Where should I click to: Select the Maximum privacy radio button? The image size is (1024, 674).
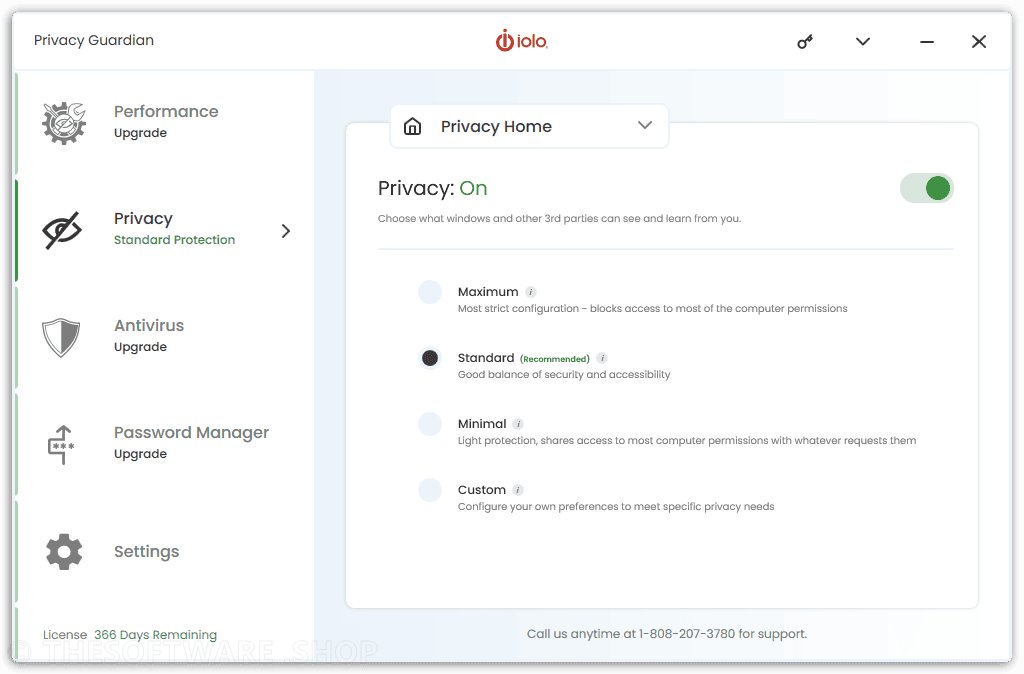[430, 292]
